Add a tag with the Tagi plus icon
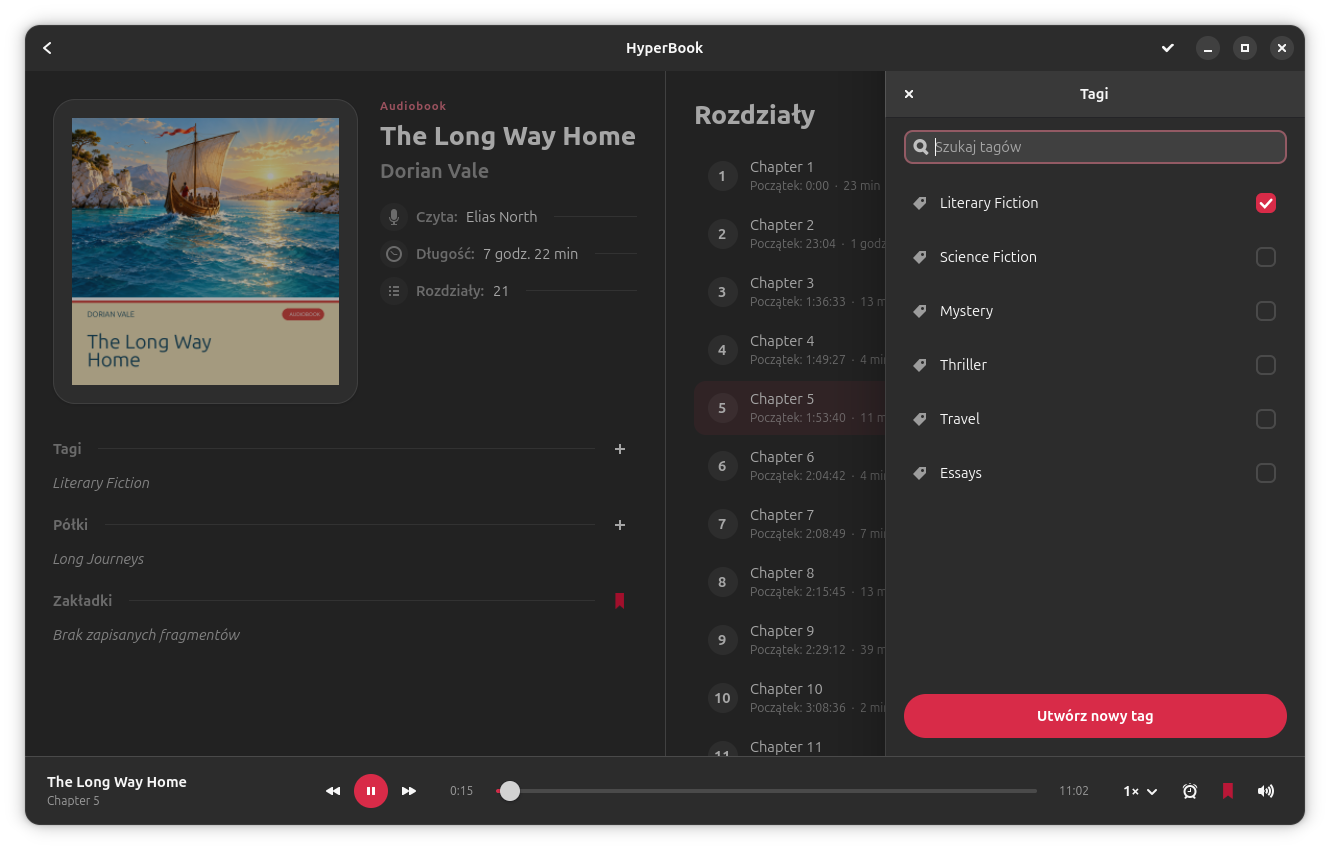The width and height of the screenshot is (1330, 850). pyautogui.click(x=620, y=449)
